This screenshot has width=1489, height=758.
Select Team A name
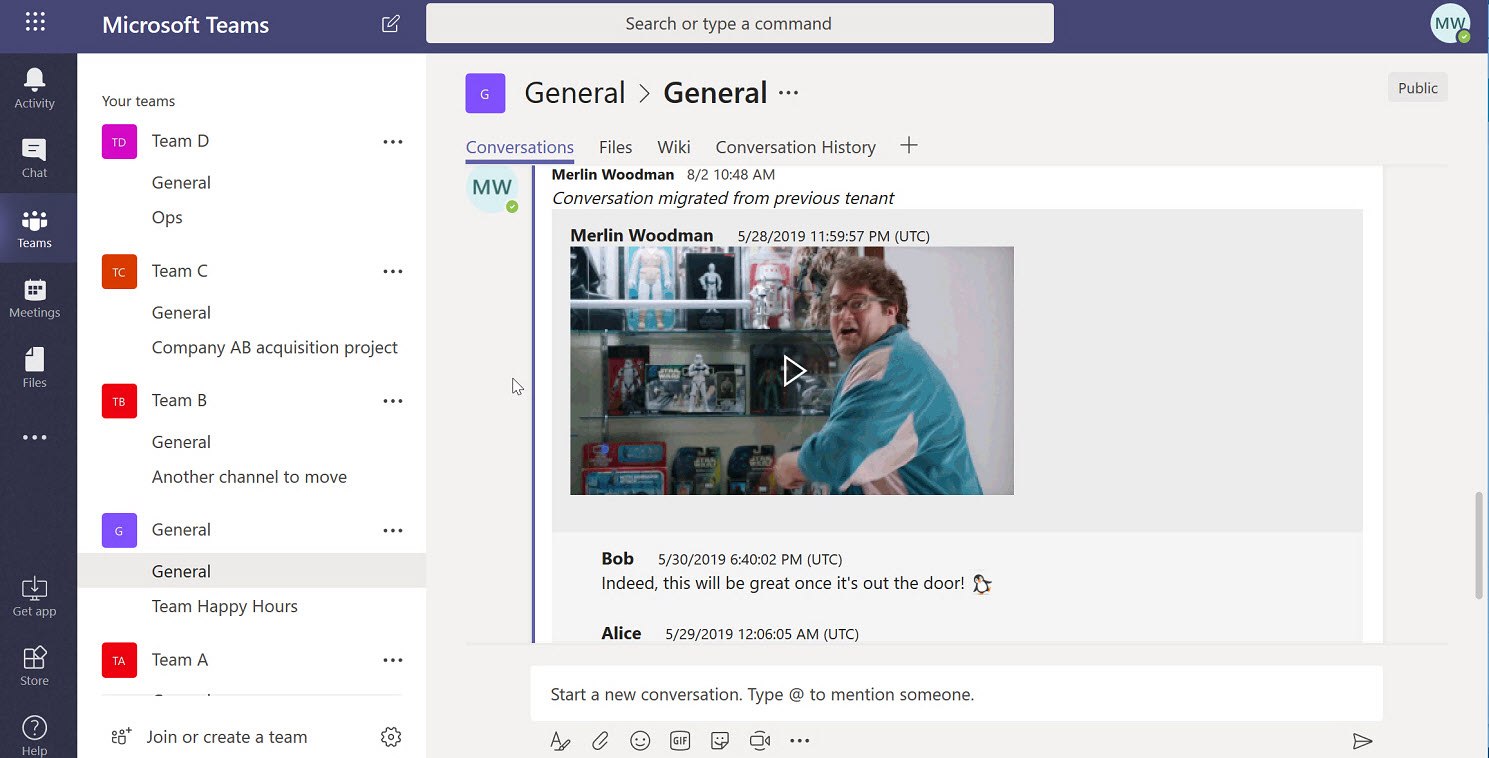[x=180, y=660]
